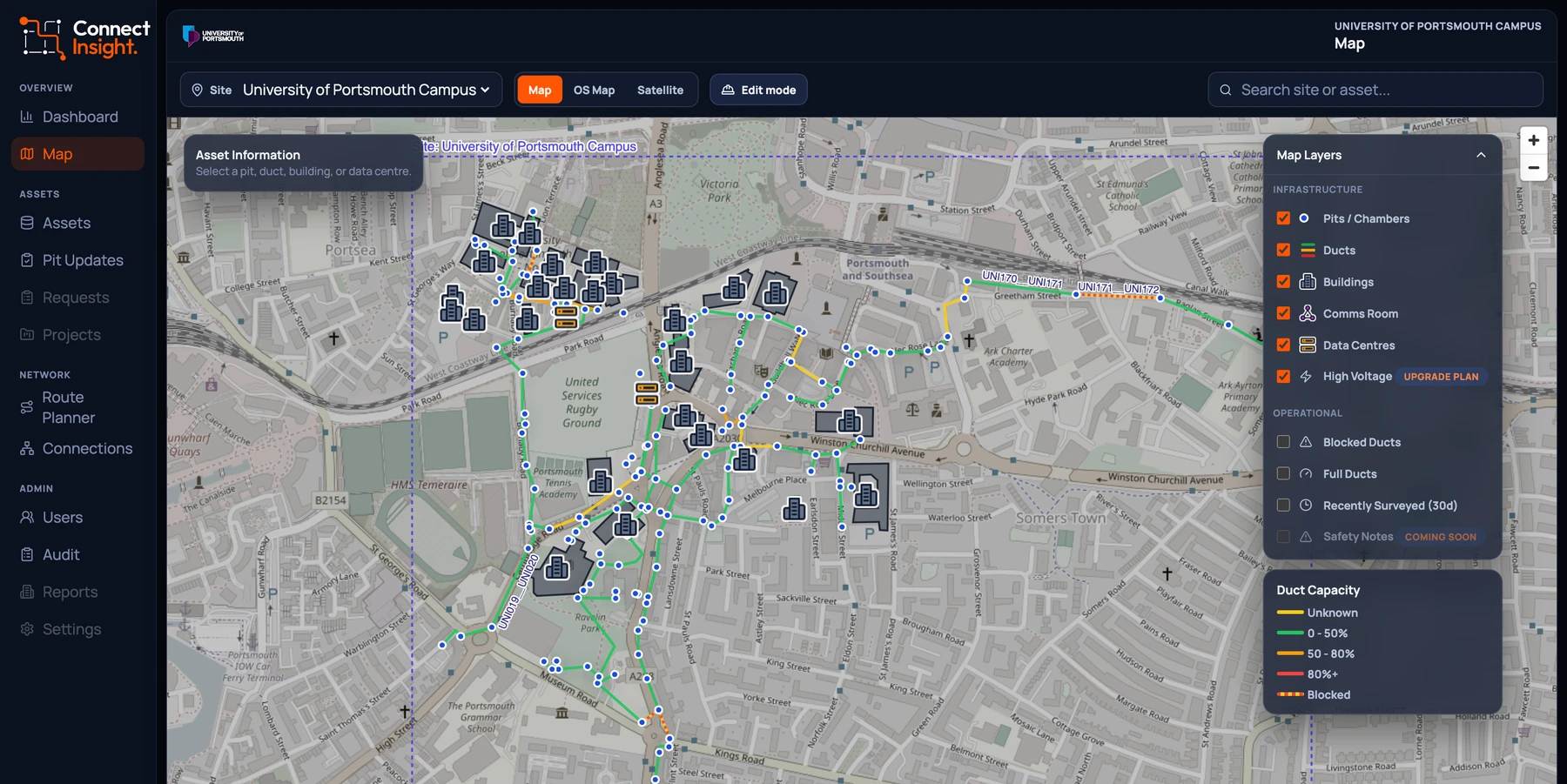This screenshot has width=1567, height=784.
Task: Open the Audit page
Action: (x=77, y=554)
